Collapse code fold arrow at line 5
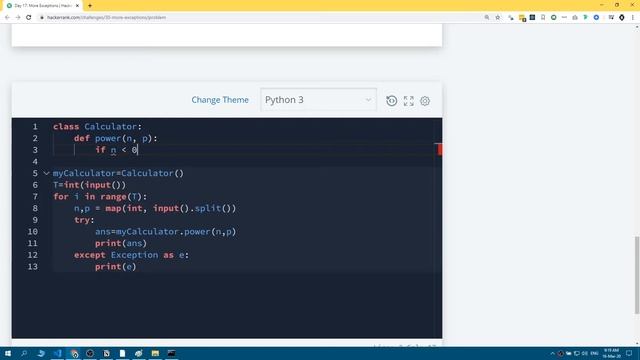 click(47, 173)
